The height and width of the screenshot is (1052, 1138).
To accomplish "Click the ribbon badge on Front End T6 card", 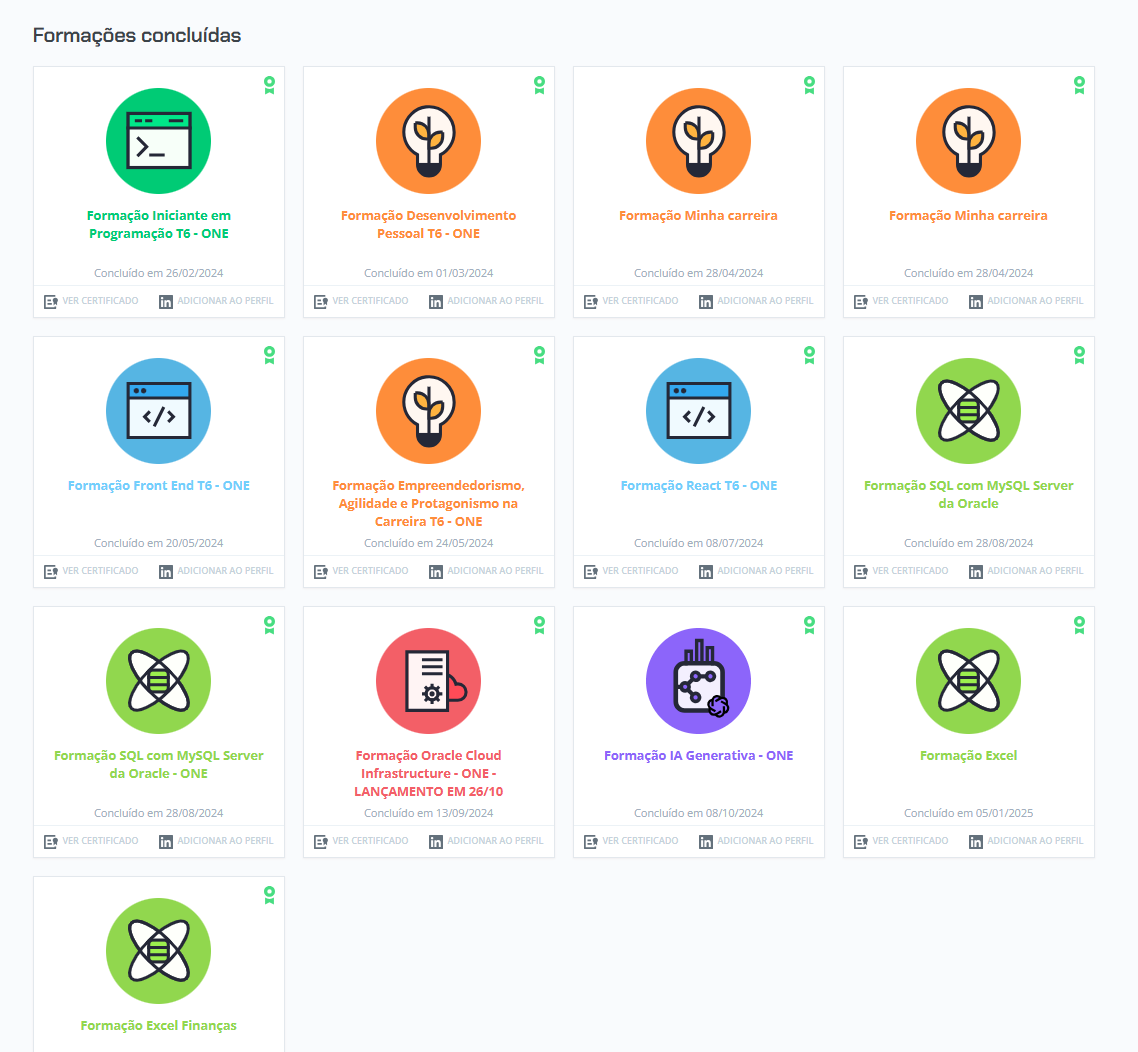I will tap(269, 355).
